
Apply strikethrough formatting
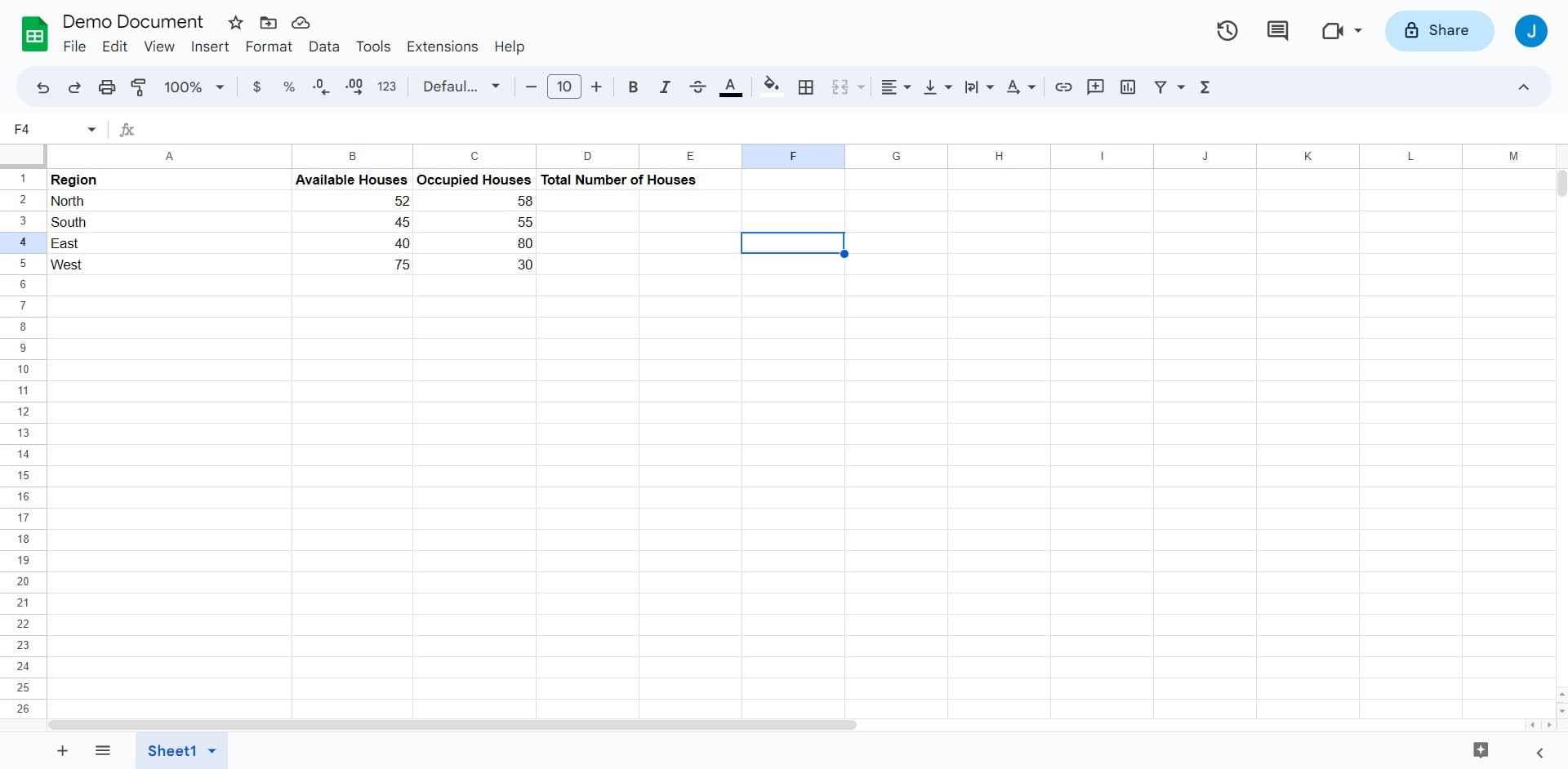697,87
